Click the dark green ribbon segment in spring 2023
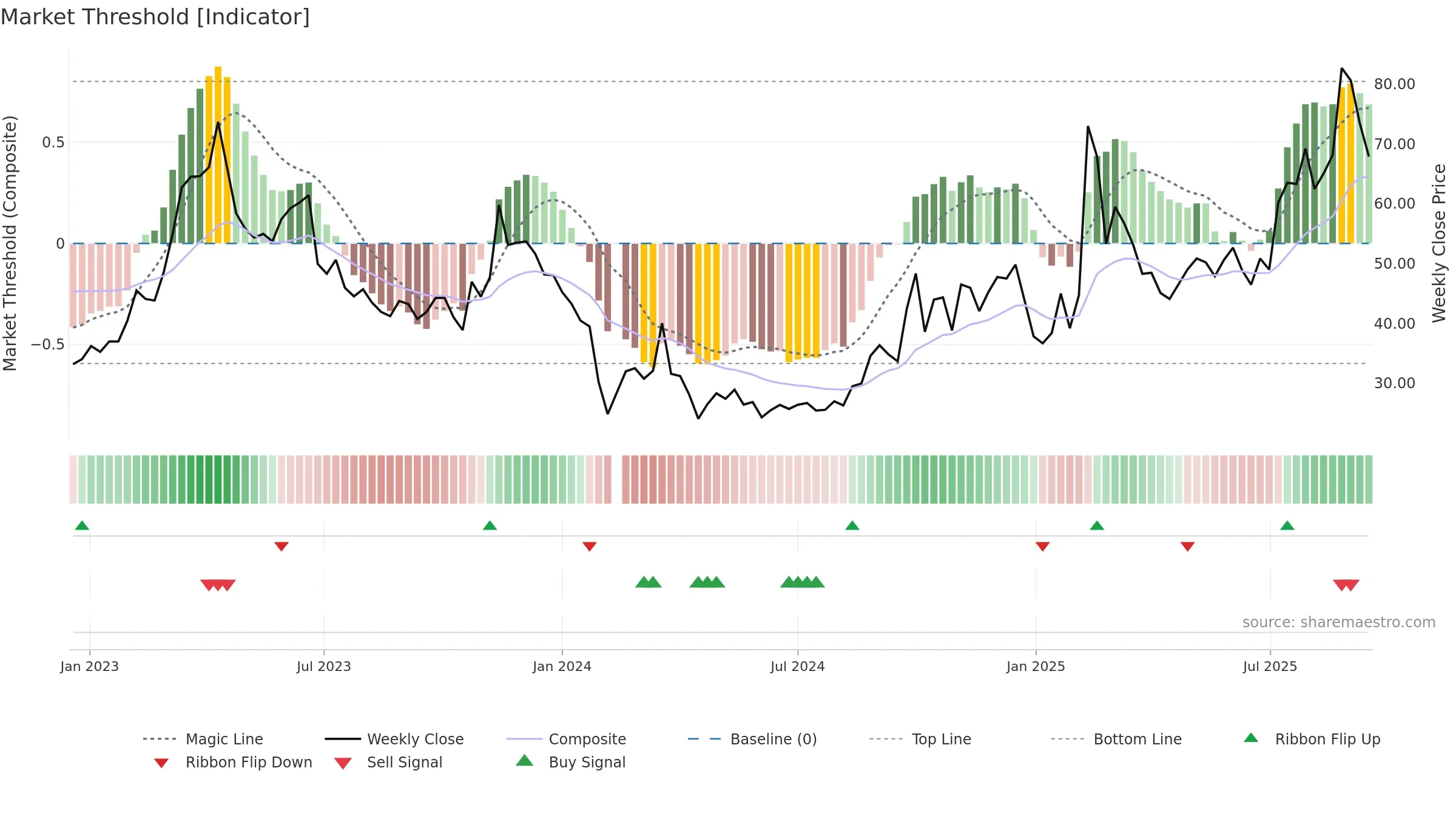Viewport: 1456px width, 819px height. coord(214,479)
